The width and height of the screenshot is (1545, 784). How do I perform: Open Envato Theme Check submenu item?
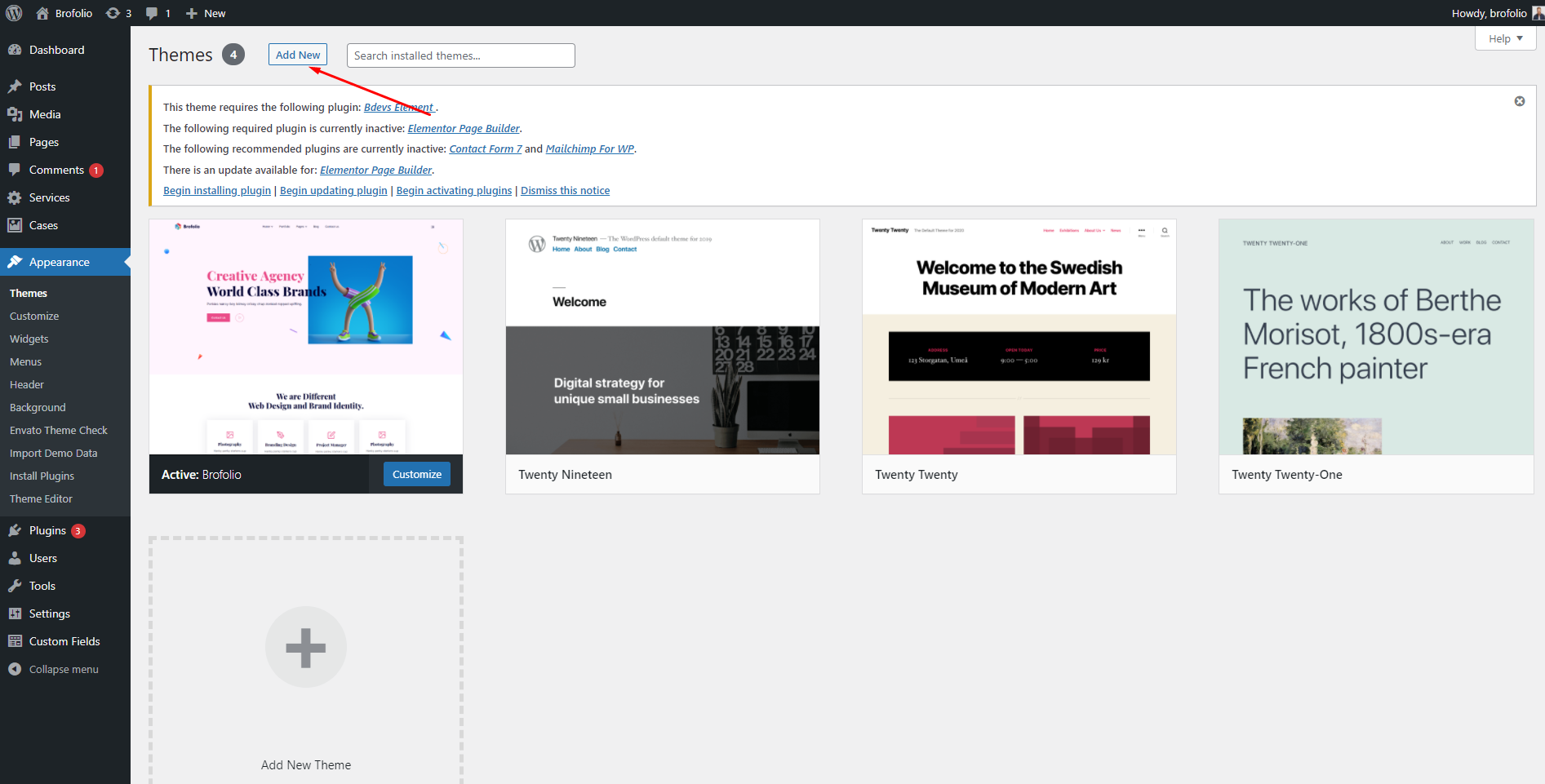(59, 430)
